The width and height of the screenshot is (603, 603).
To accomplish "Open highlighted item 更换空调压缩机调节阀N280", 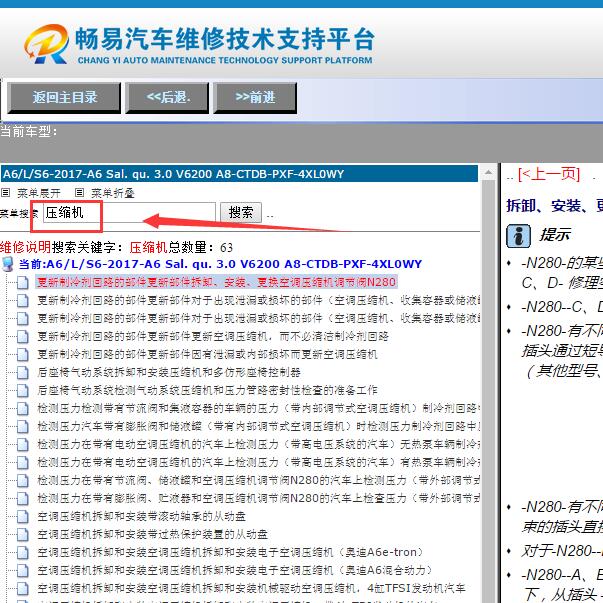I will (216, 282).
